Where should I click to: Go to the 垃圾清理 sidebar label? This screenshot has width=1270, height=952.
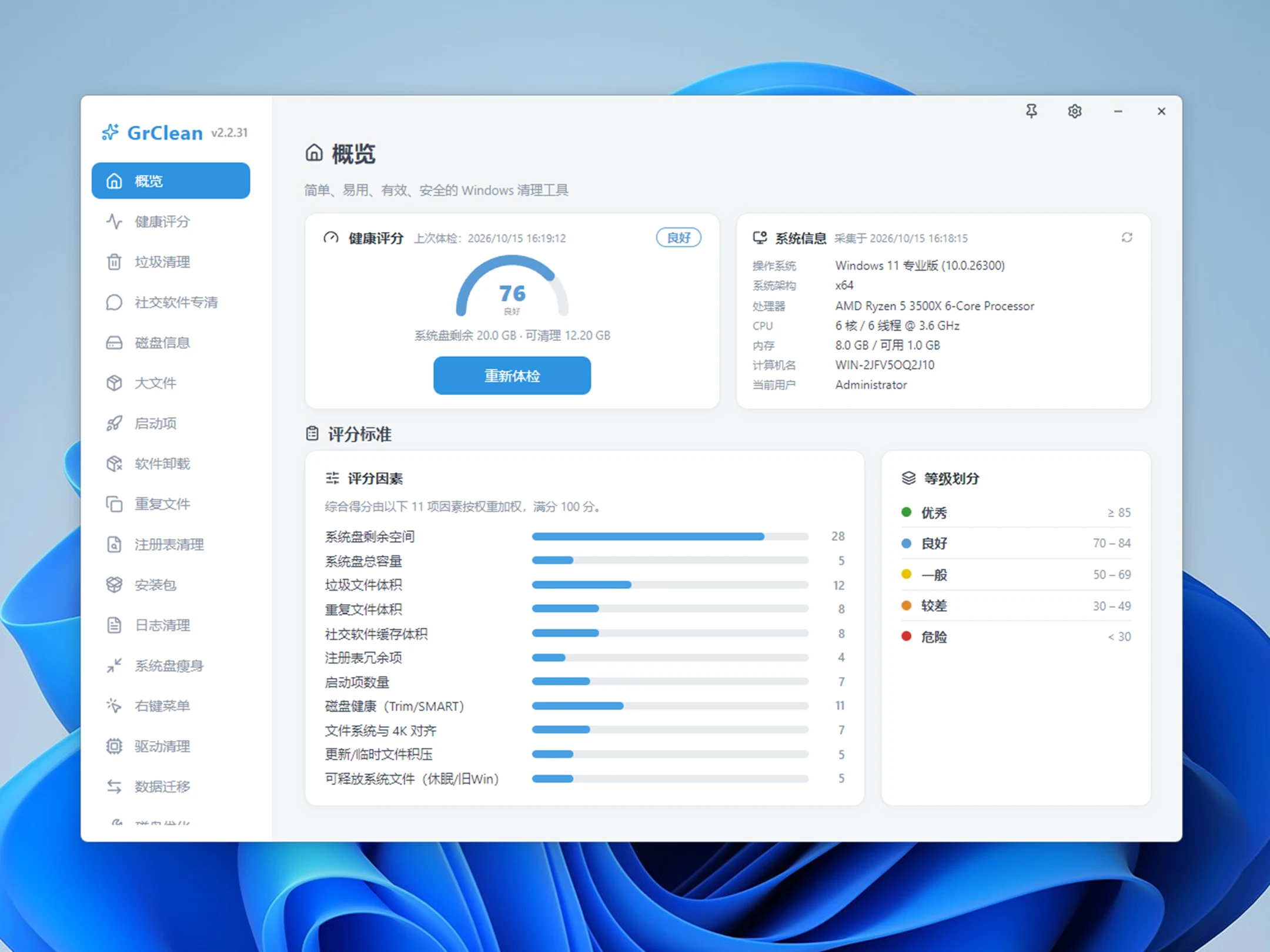click(162, 262)
